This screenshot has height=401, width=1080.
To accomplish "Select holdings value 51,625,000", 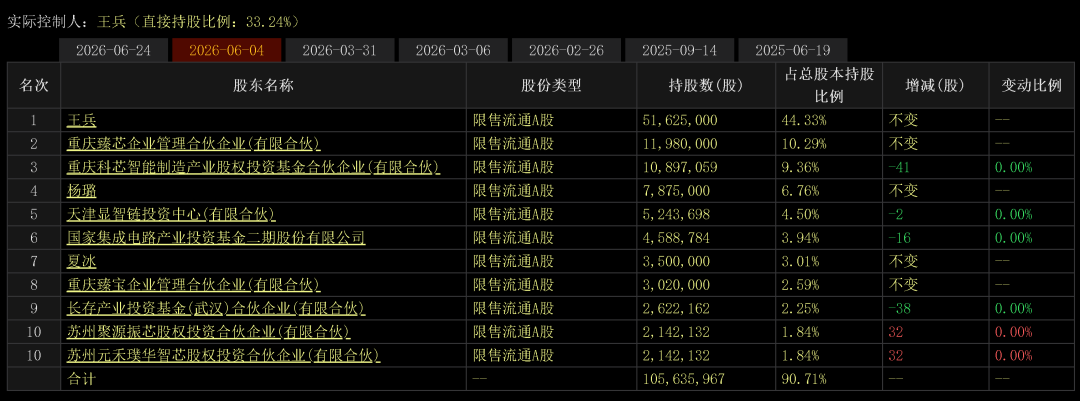I will 680,121.
